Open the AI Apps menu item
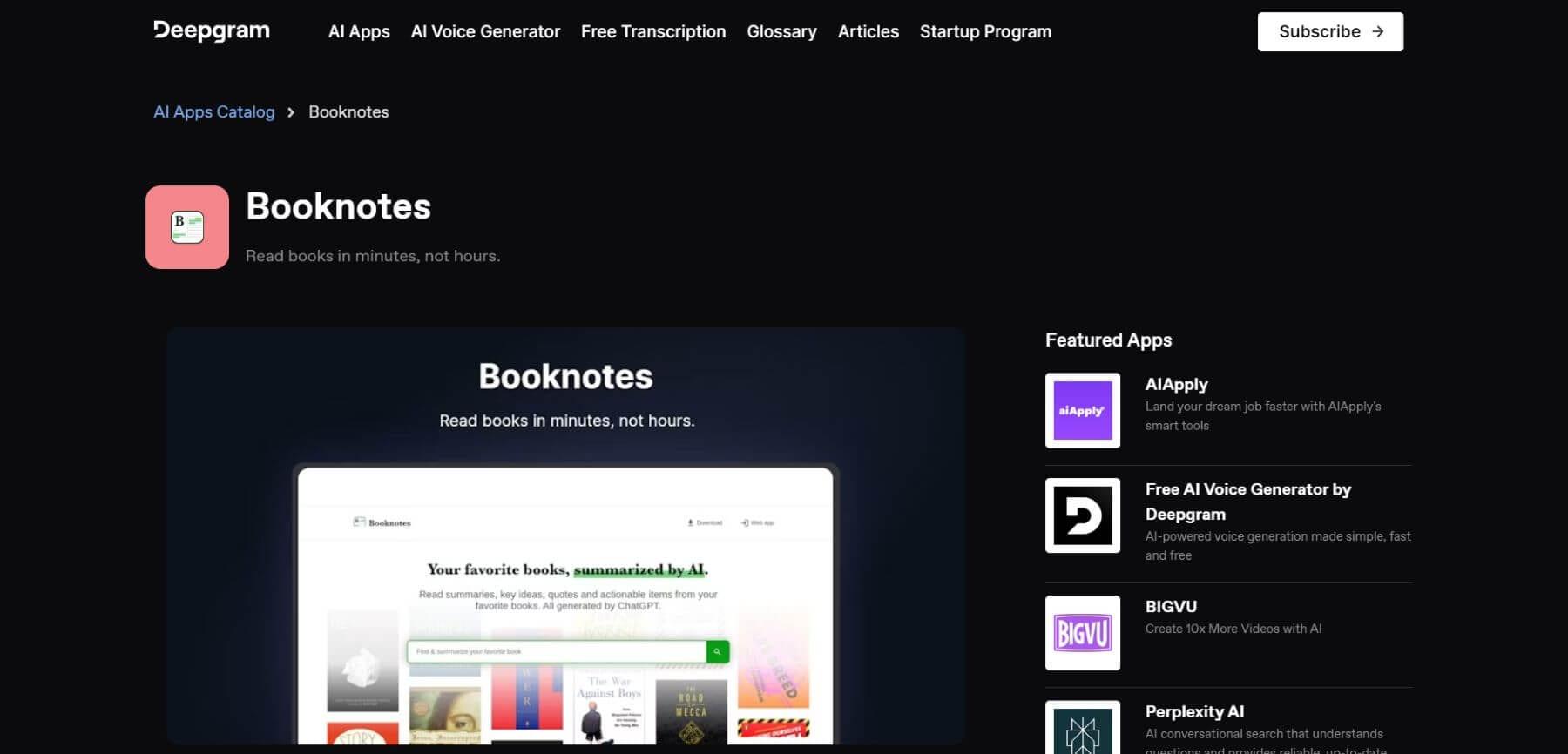 click(x=359, y=31)
